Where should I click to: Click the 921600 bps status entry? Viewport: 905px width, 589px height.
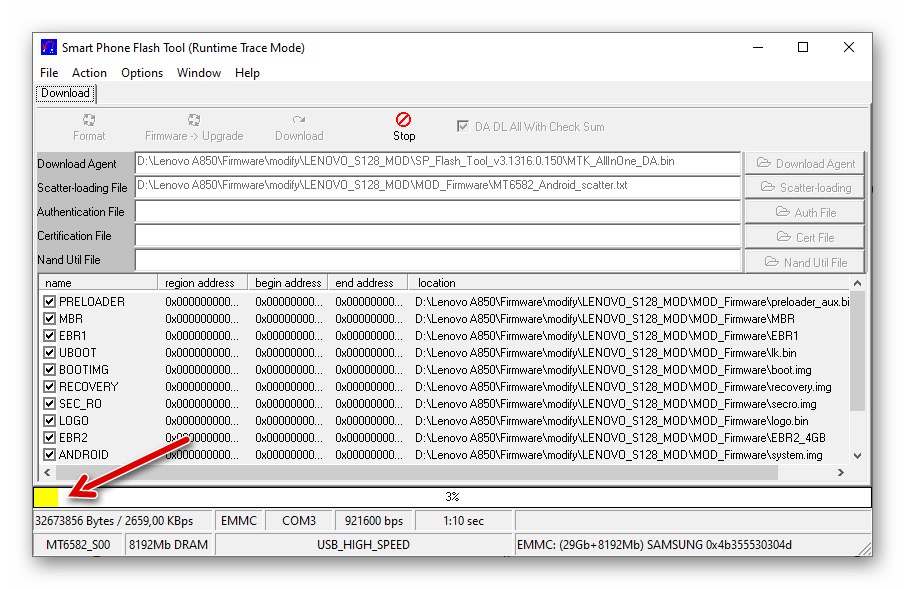[x=374, y=521]
